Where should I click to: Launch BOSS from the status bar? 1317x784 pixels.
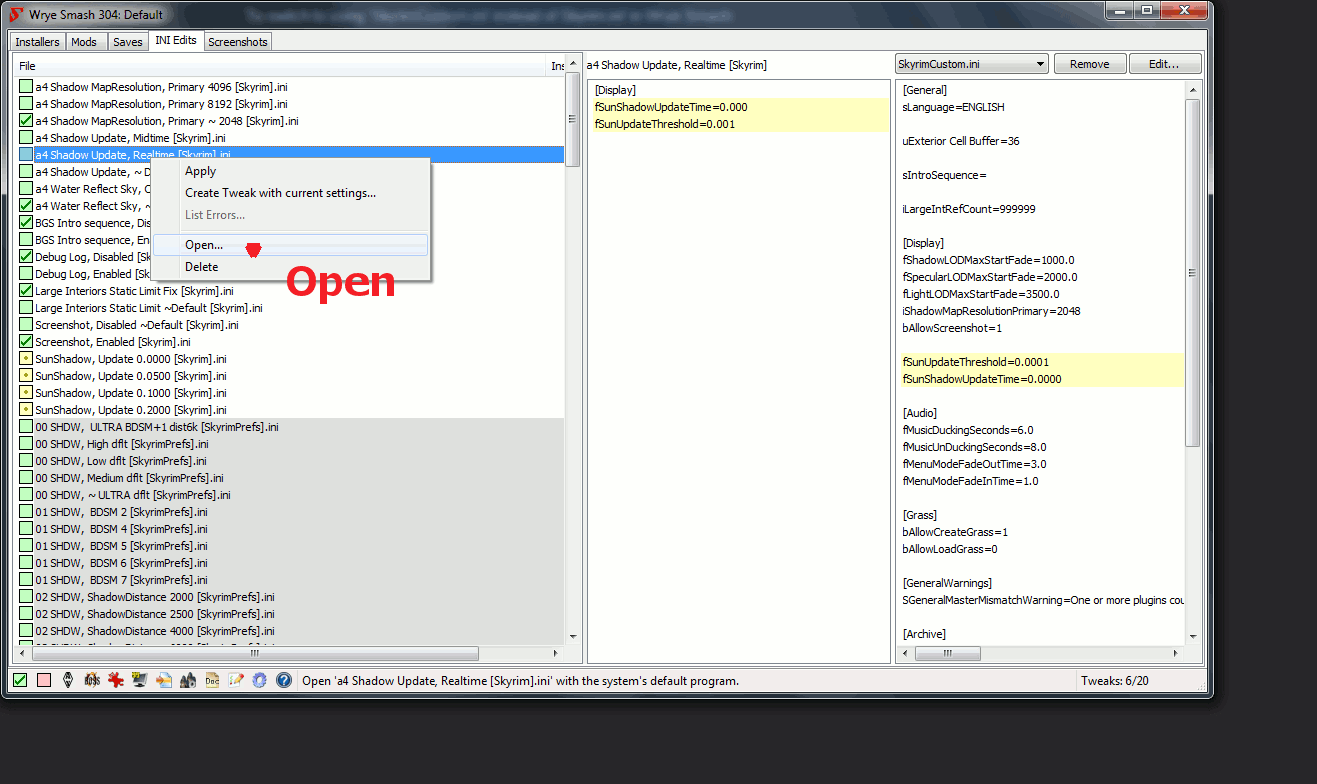click(x=92, y=680)
